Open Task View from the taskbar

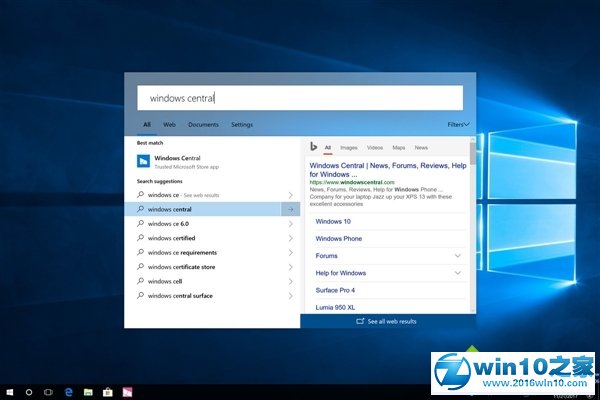(48, 390)
